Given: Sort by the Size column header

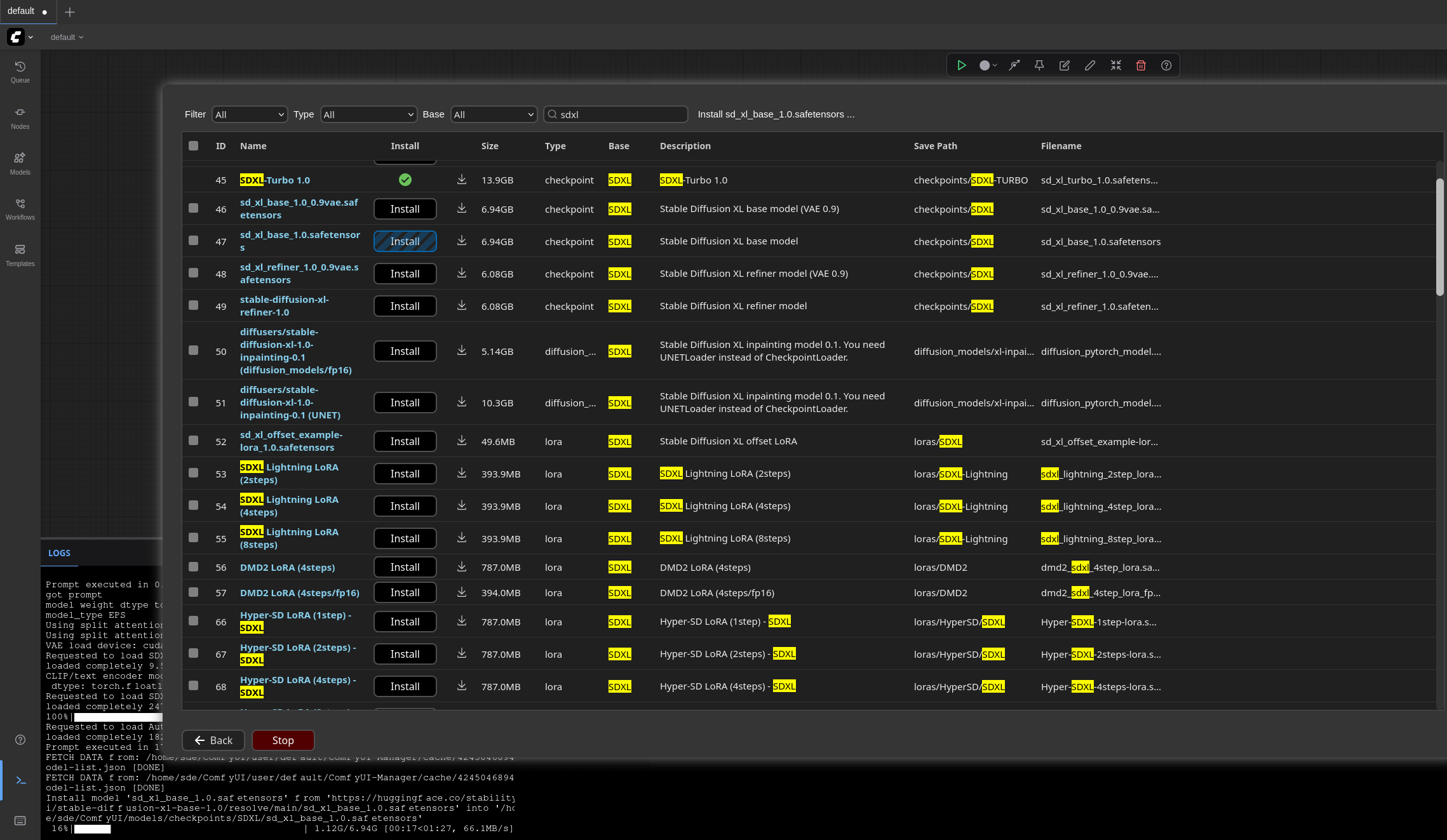Looking at the screenshot, I should (x=490, y=146).
